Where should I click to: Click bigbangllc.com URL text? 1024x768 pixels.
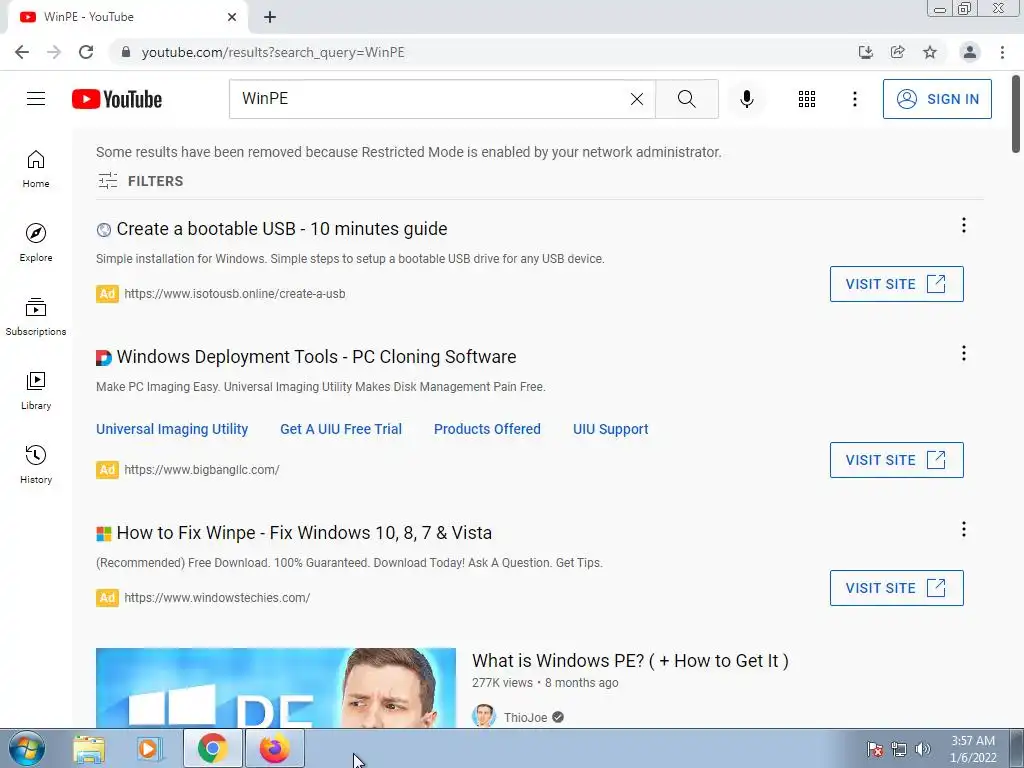coord(202,470)
